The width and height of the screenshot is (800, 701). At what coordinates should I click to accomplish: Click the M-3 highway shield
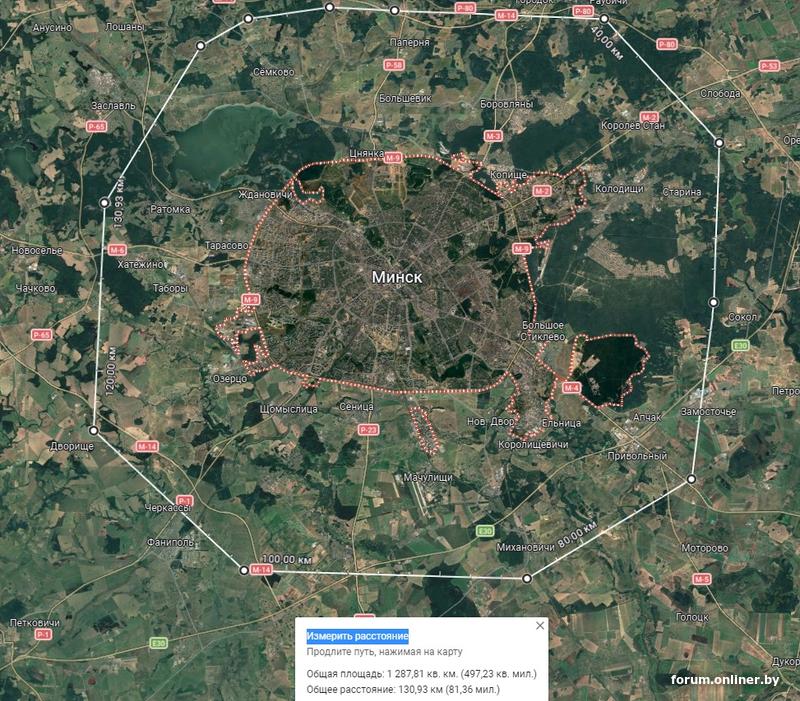(493, 136)
